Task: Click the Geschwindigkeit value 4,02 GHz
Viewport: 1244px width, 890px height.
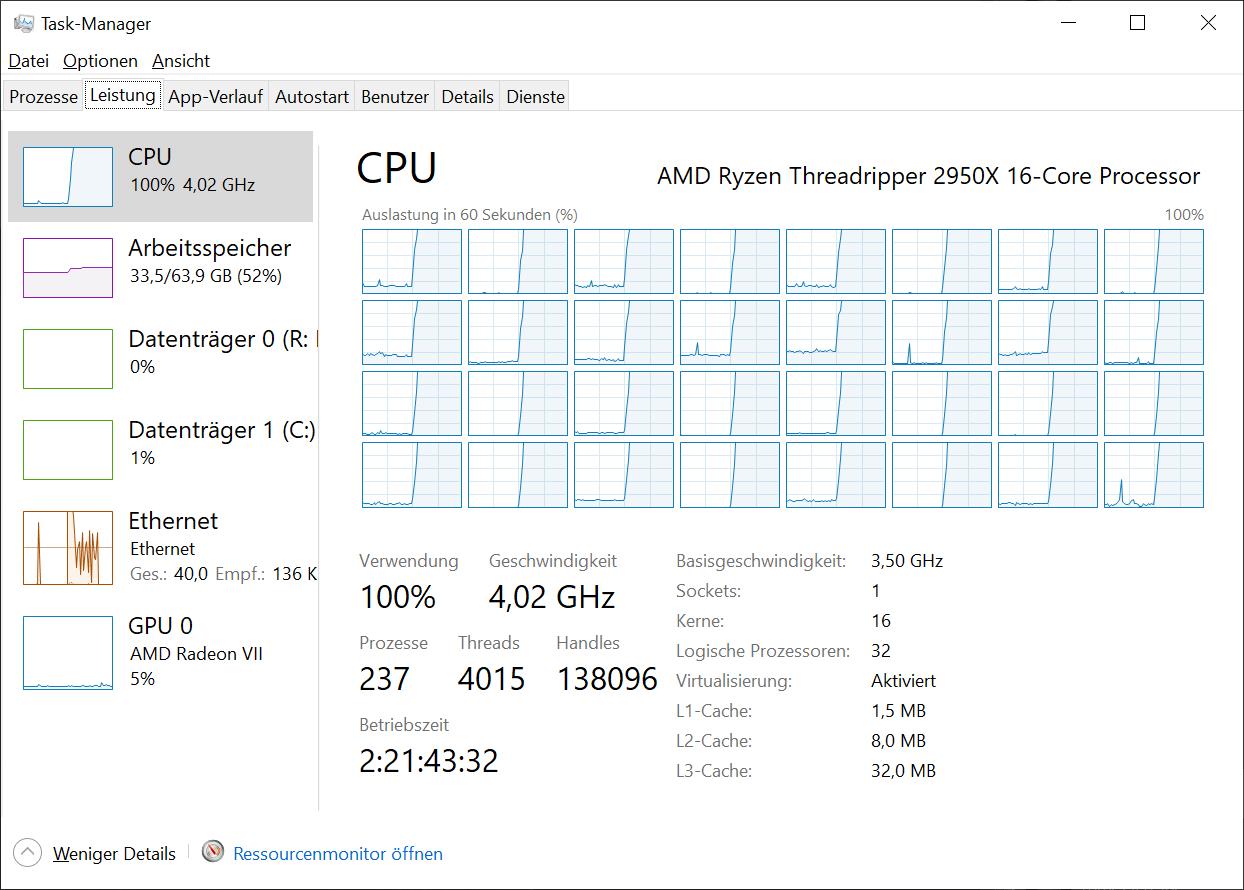Action: tap(552, 598)
